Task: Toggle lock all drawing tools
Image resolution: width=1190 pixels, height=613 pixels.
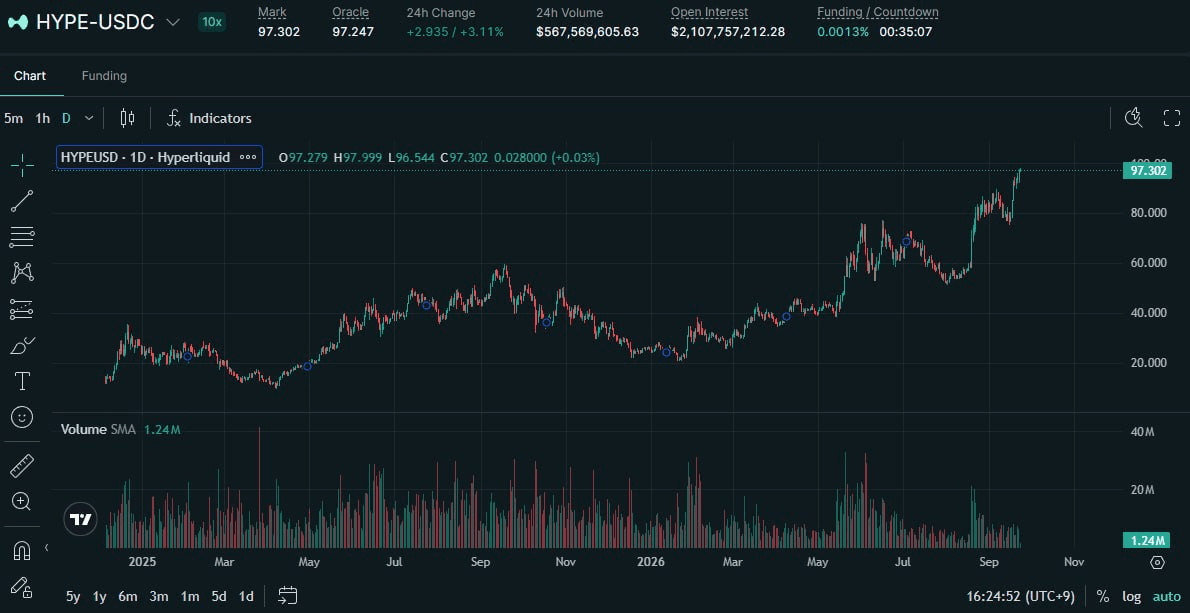Action: 22,586
